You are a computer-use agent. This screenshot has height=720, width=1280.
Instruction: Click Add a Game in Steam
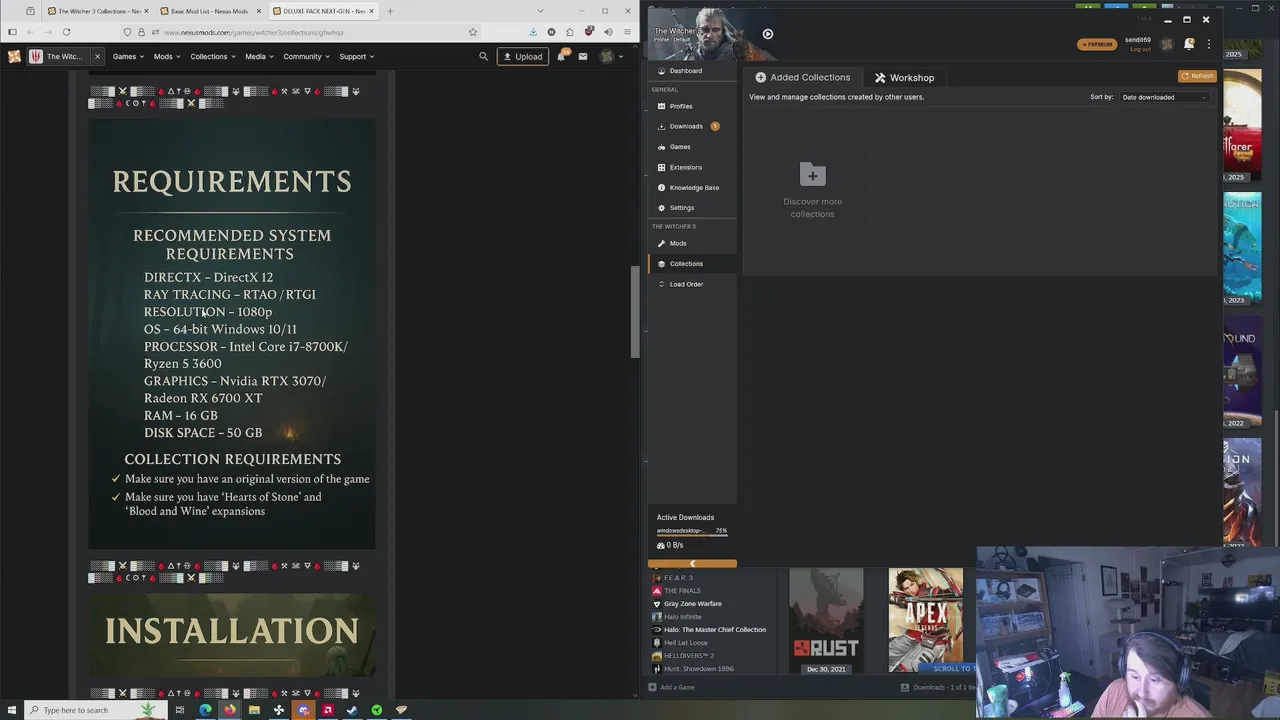coord(671,688)
